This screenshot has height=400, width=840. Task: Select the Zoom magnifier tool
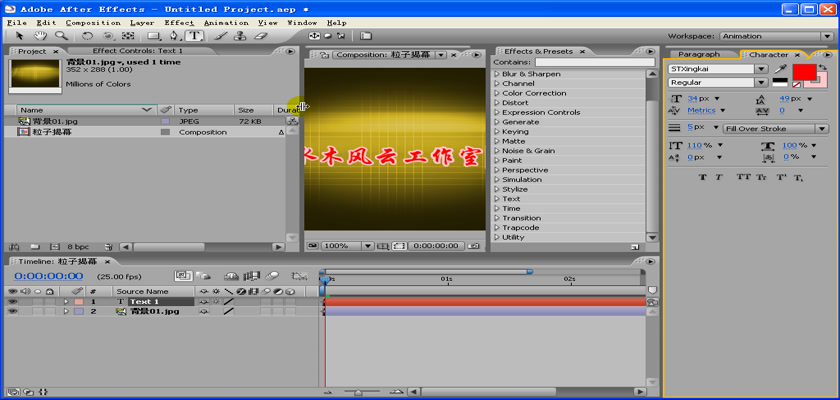(x=62, y=36)
